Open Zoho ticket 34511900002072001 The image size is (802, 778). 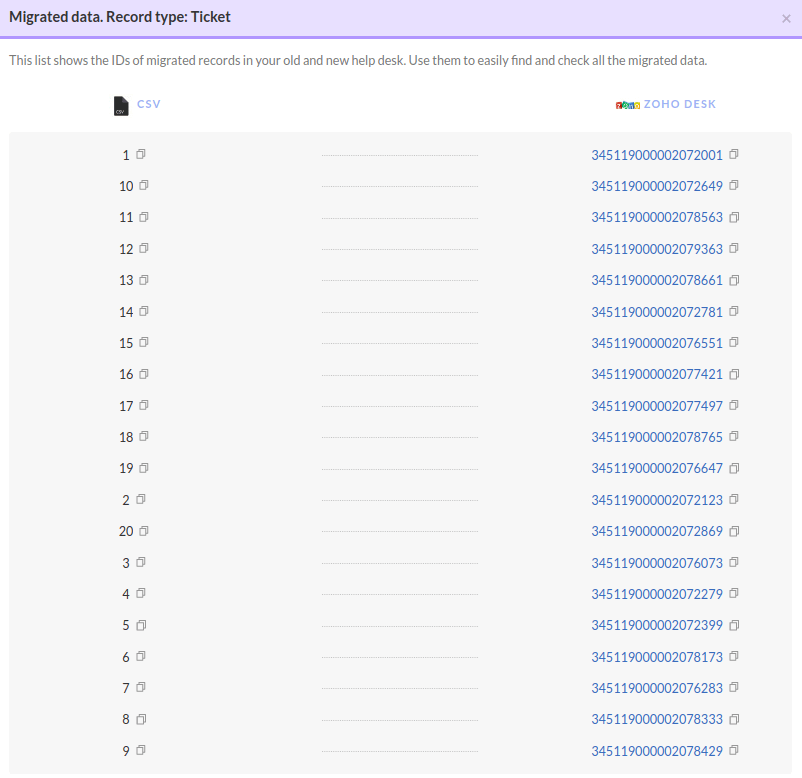click(x=657, y=155)
